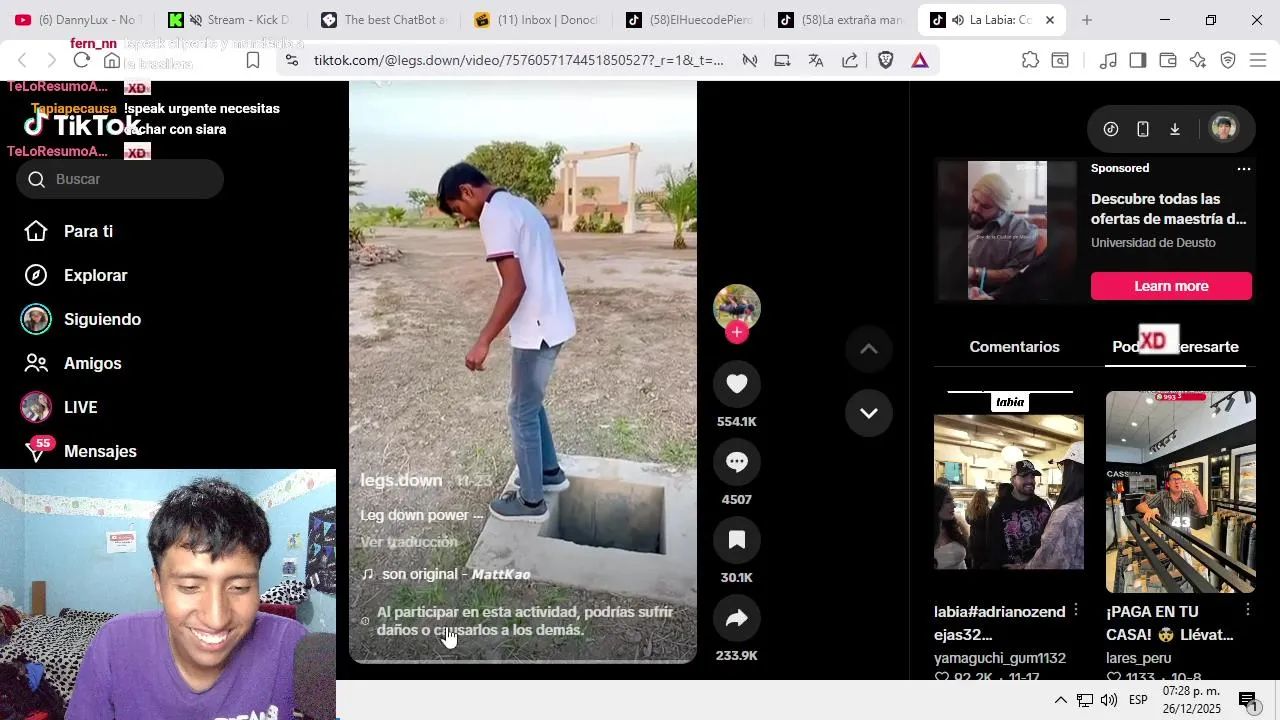Switch to the Comentarios tab
The height and width of the screenshot is (720, 1280).
pos(1014,347)
